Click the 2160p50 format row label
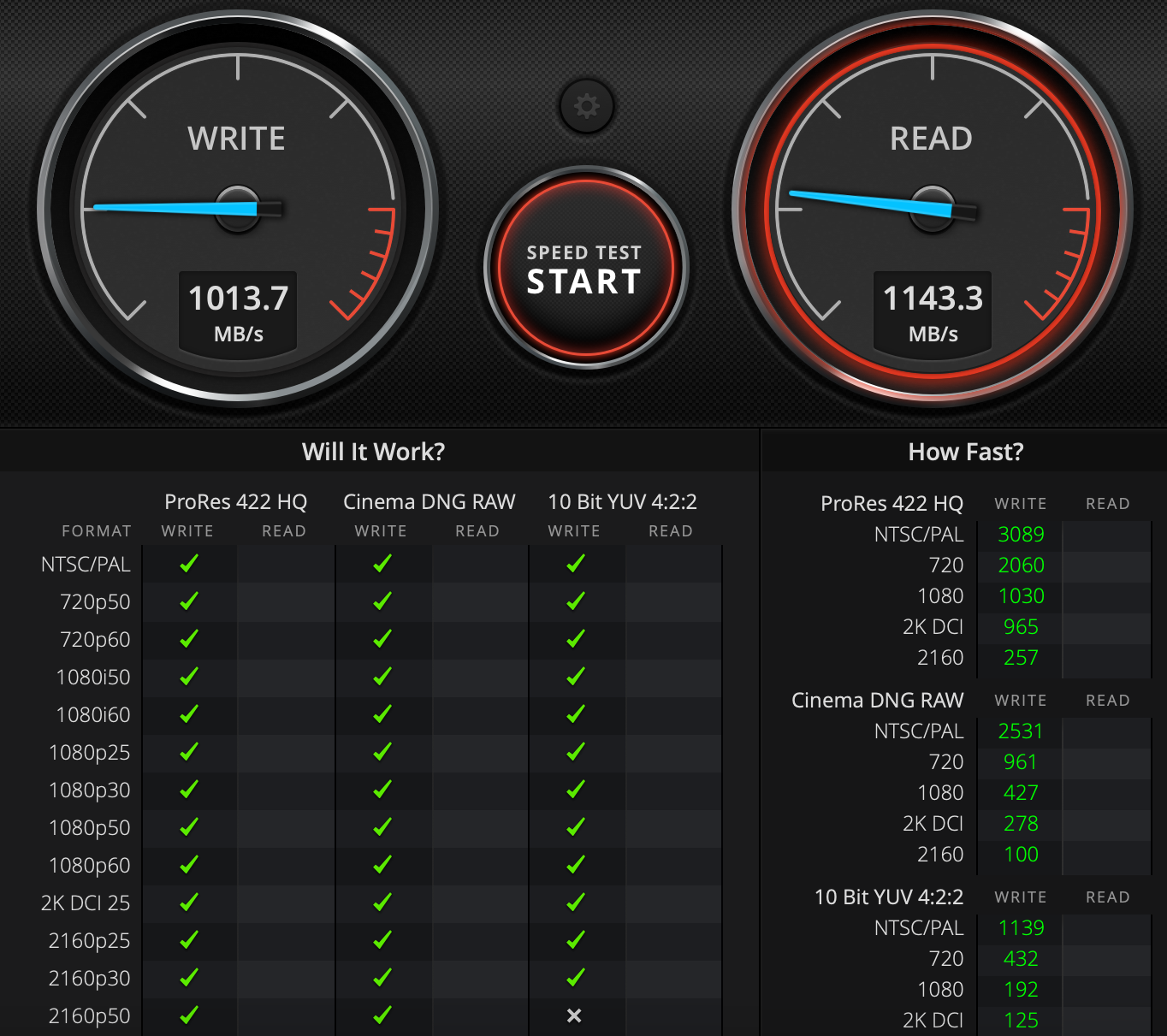Viewport: 1167px width, 1036px height. tap(90, 1016)
